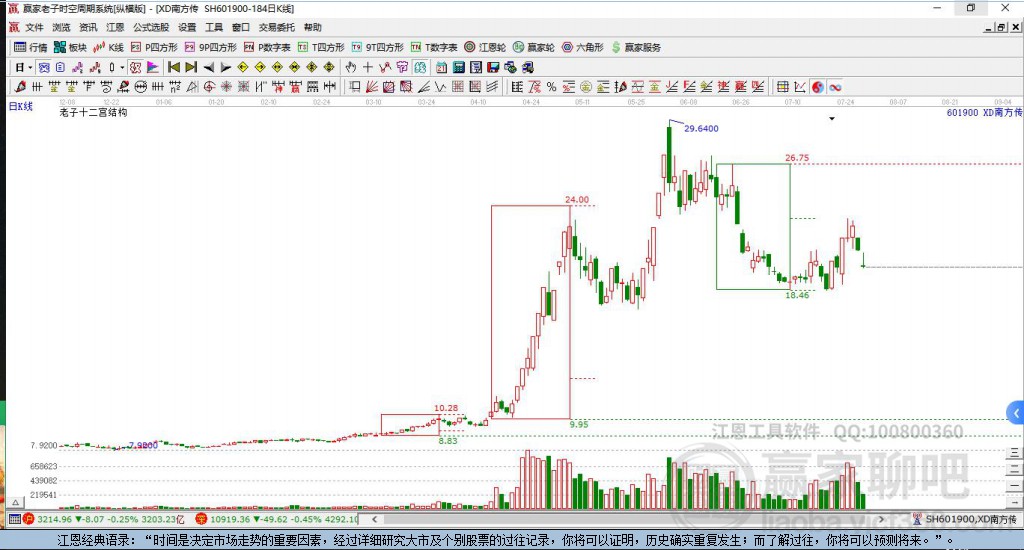Click the horizontal scrollbar right arrow

(881, 519)
